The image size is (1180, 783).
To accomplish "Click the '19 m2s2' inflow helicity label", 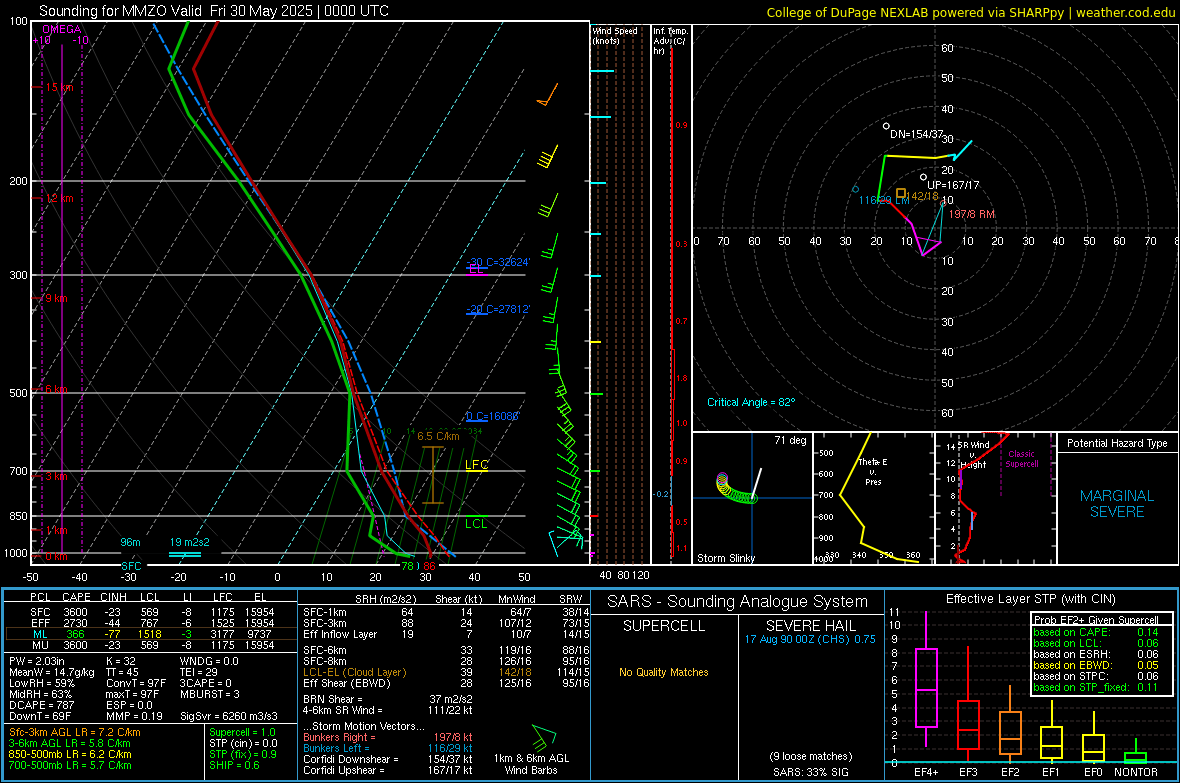I will click(x=190, y=542).
